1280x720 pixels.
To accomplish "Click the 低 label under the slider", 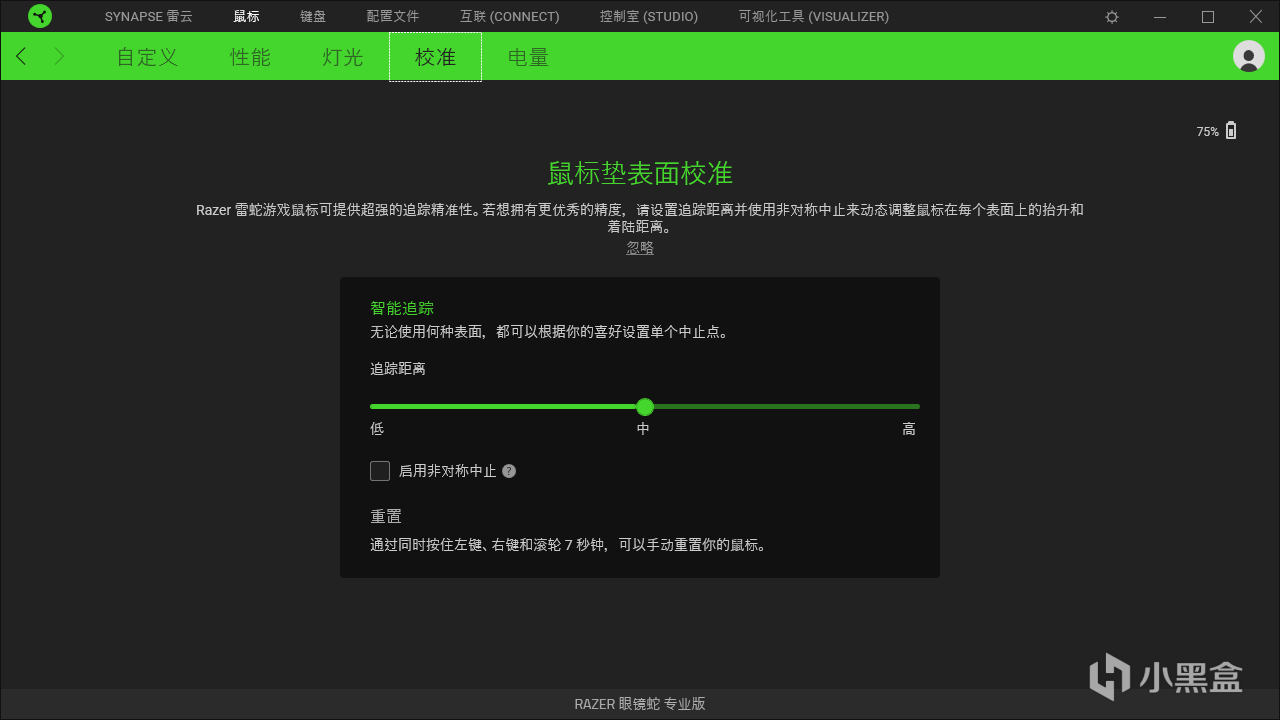I will (x=377, y=429).
